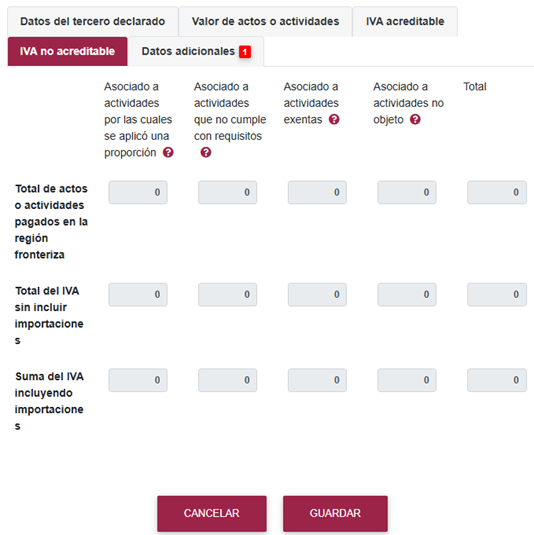Click help icon for proporción column
Screen dimensions: 534x535
point(168,152)
